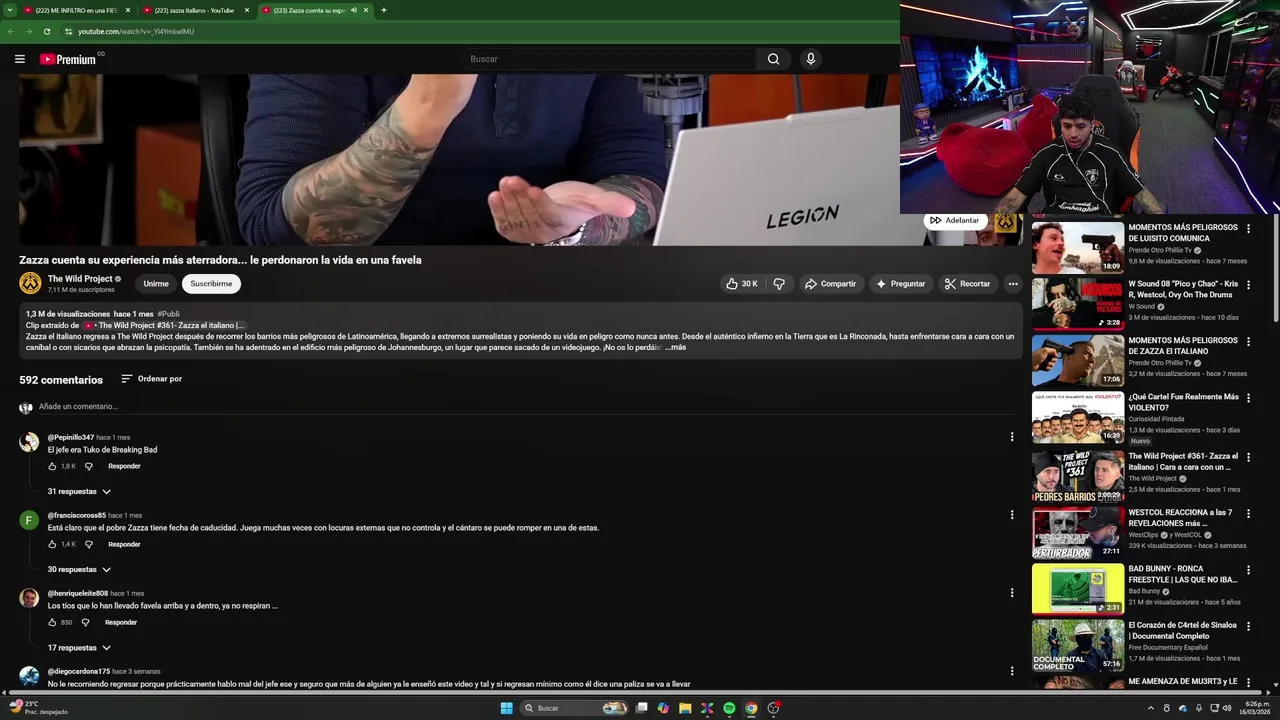Open options menu for @Pepinillo347 comment

pos(1012,437)
